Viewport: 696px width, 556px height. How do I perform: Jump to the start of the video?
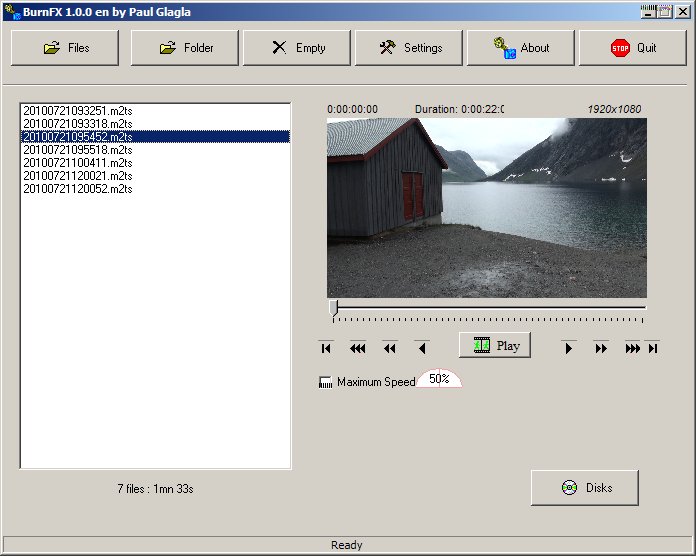coord(326,348)
